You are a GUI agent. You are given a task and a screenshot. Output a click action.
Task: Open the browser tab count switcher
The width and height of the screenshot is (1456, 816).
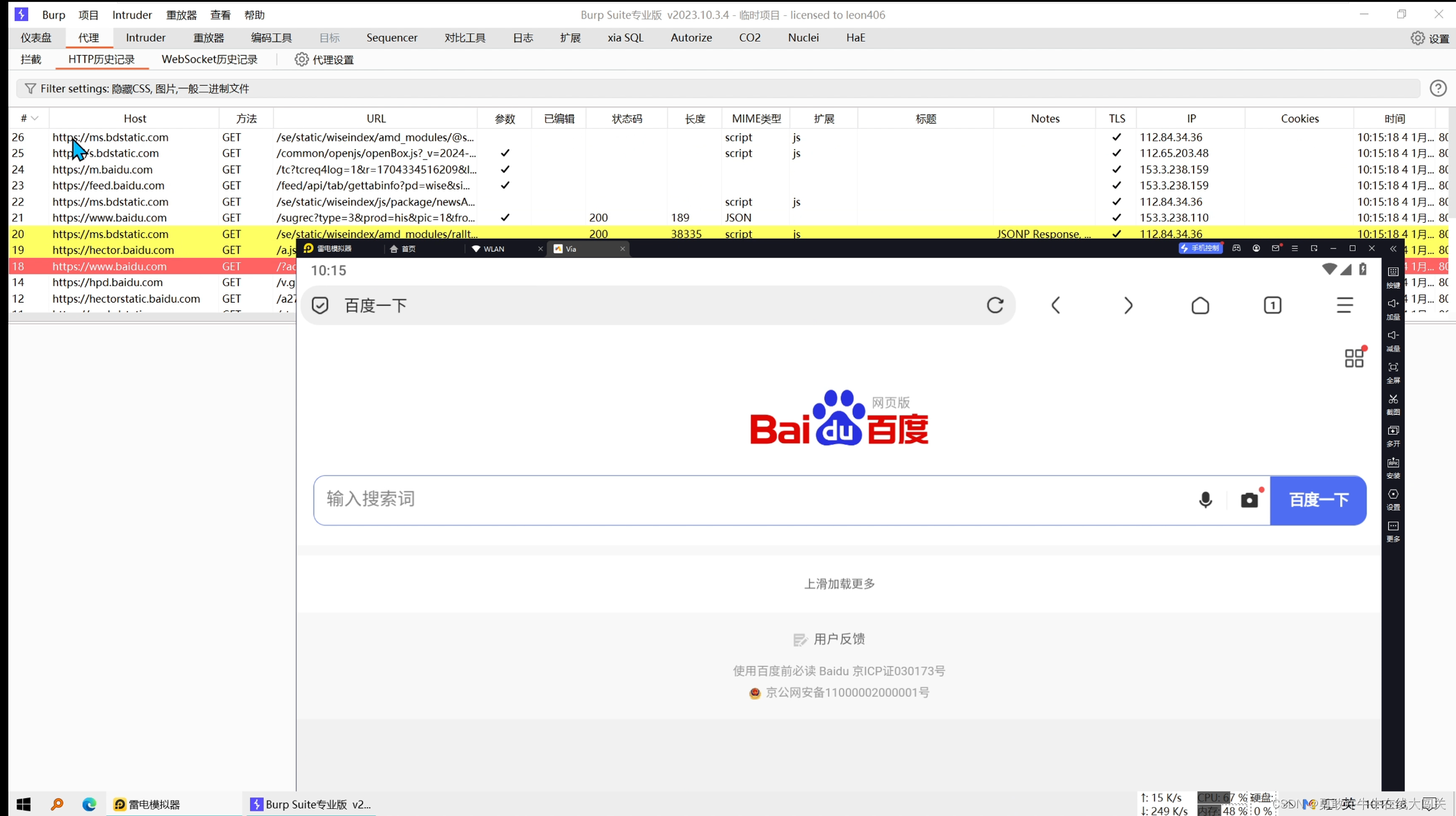[1272, 305]
